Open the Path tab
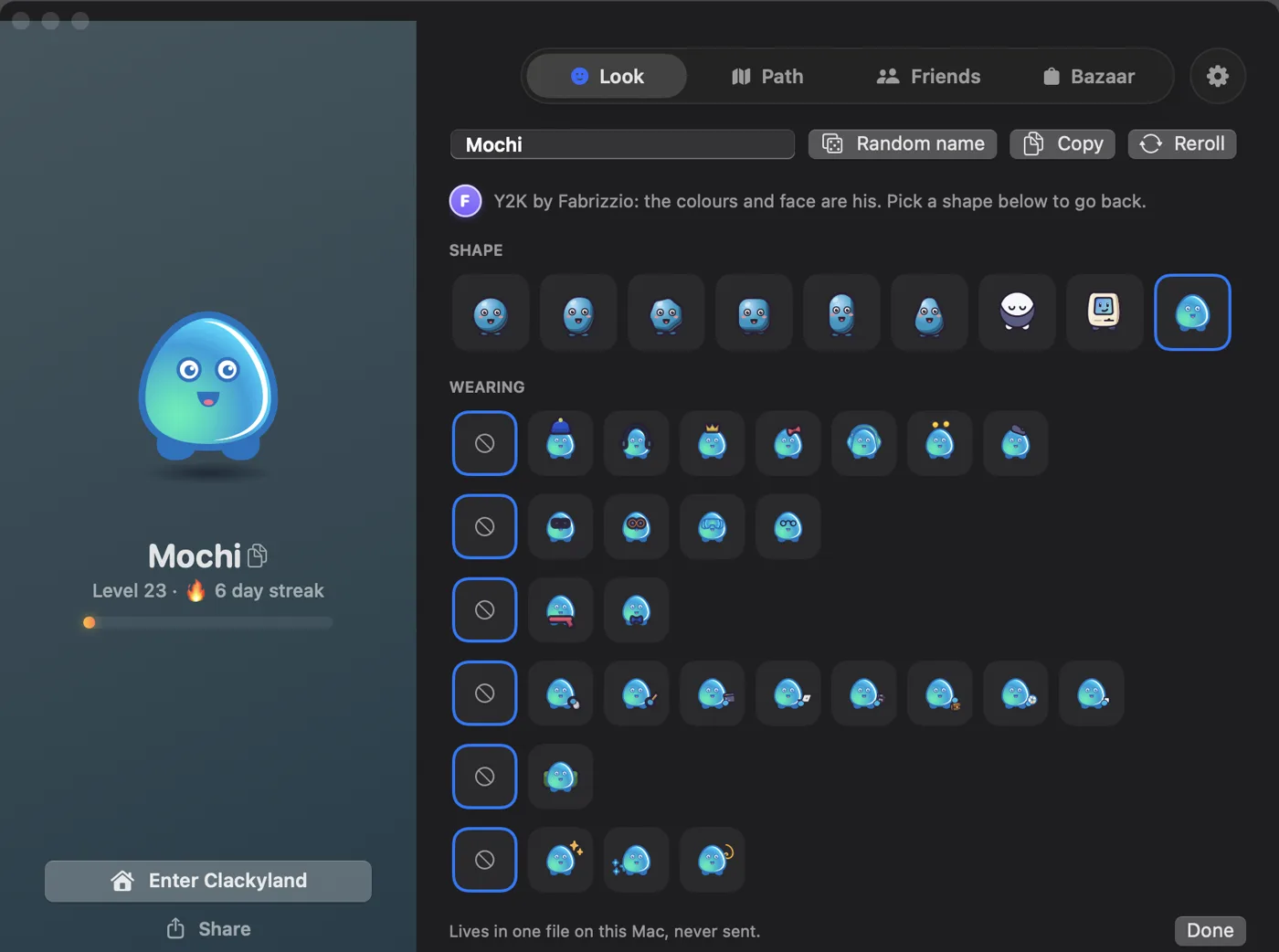 (x=767, y=76)
